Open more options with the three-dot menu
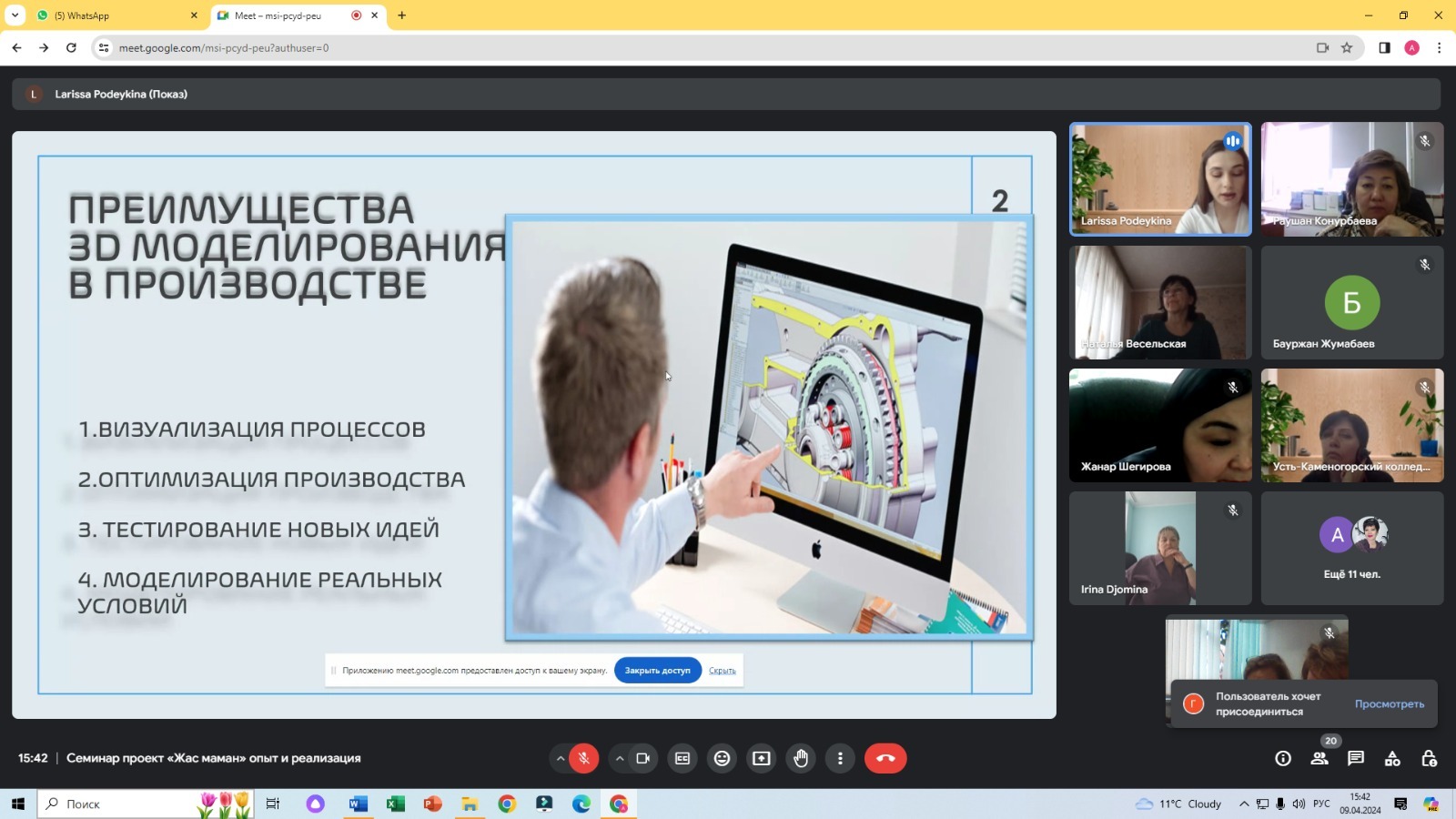 (839, 757)
